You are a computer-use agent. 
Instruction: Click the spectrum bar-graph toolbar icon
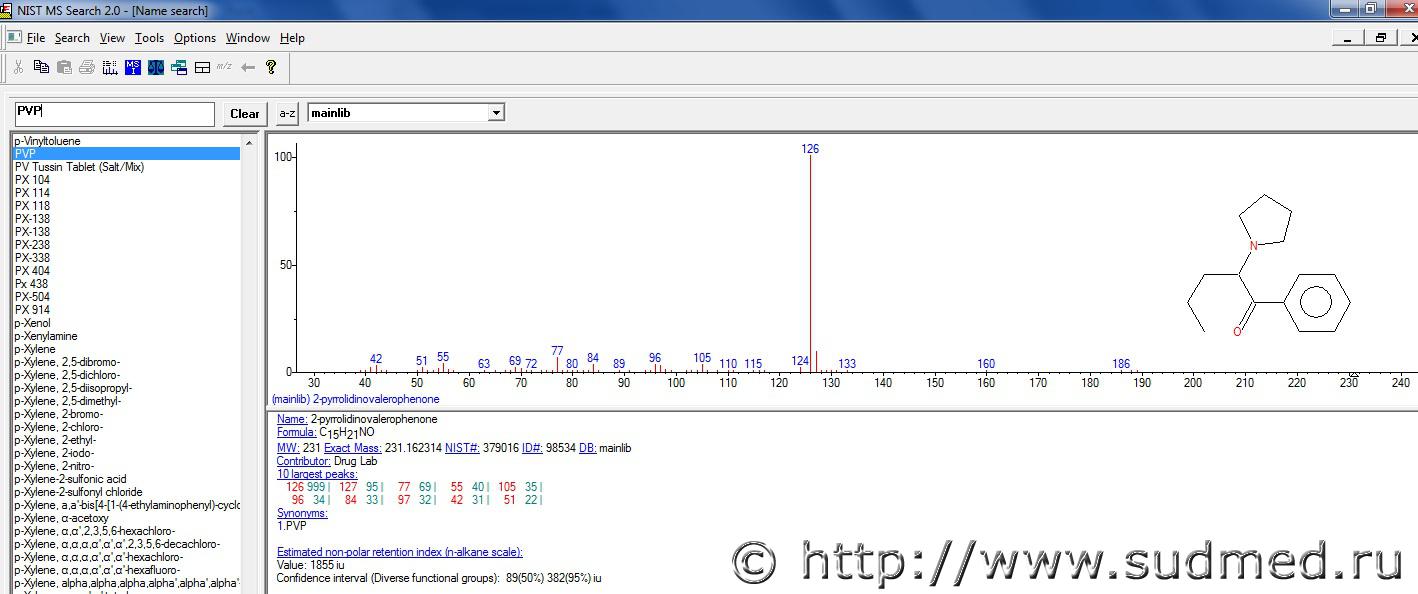[x=110, y=67]
